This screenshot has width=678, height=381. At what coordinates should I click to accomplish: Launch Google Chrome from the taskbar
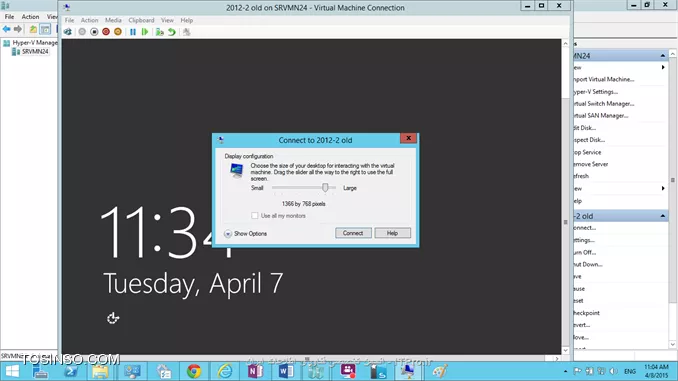pos(194,371)
